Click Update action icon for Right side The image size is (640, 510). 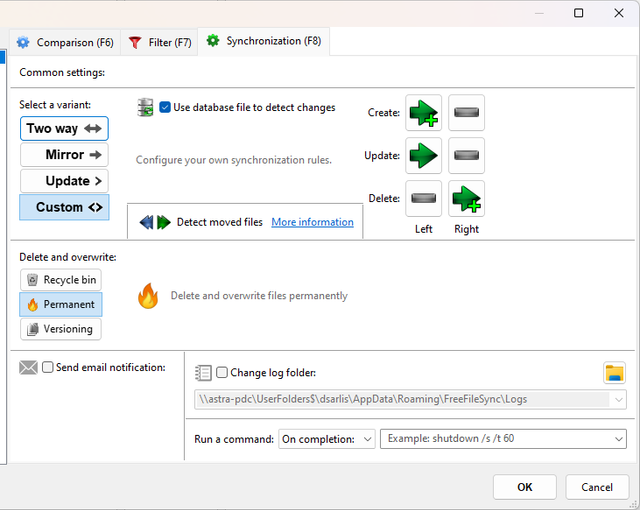466,155
